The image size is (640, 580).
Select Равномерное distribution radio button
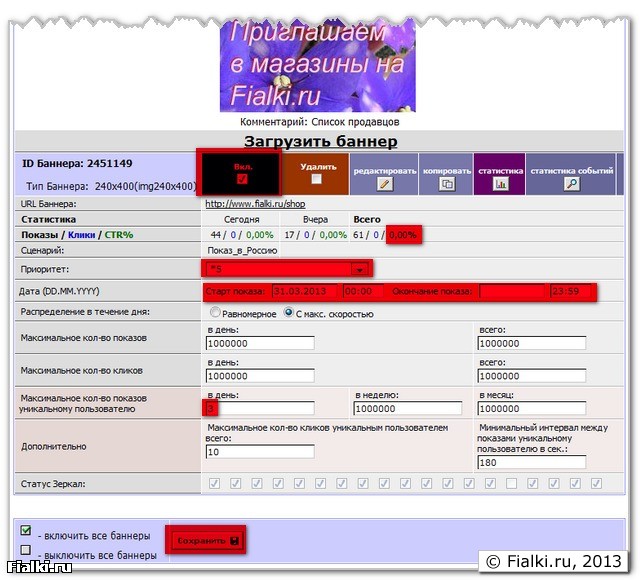pos(213,313)
